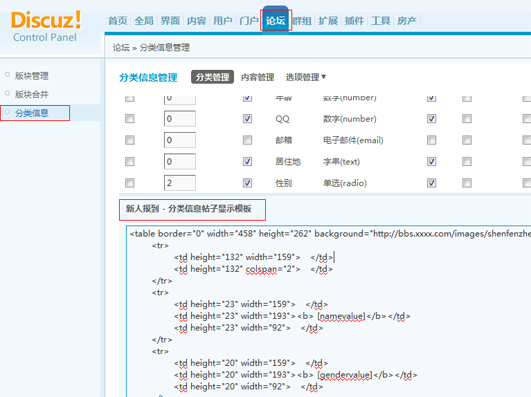Switch to the 论坛 top tab
Viewport: 531px width, 397px height.
coord(276,21)
